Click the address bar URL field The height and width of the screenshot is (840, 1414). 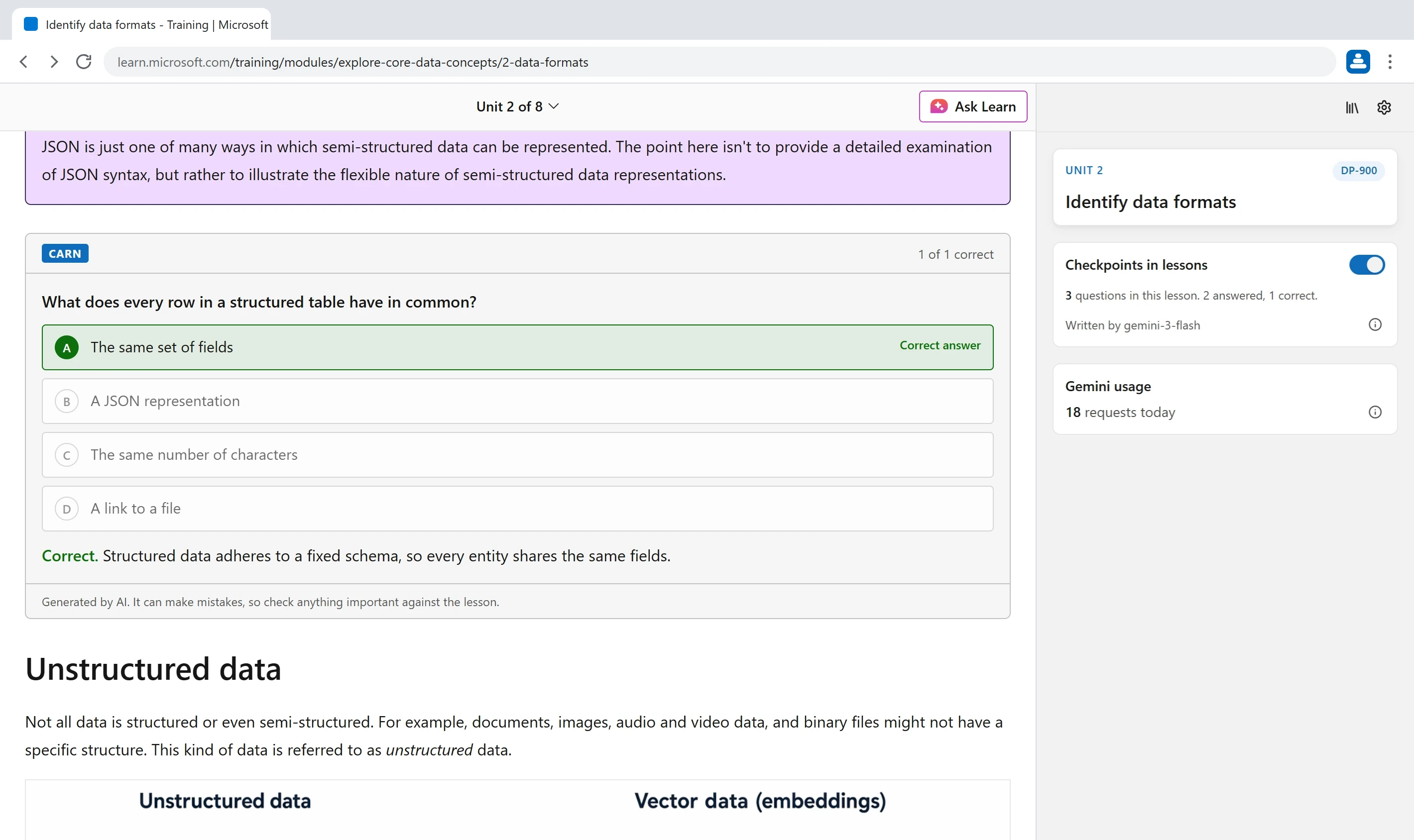[719, 62]
